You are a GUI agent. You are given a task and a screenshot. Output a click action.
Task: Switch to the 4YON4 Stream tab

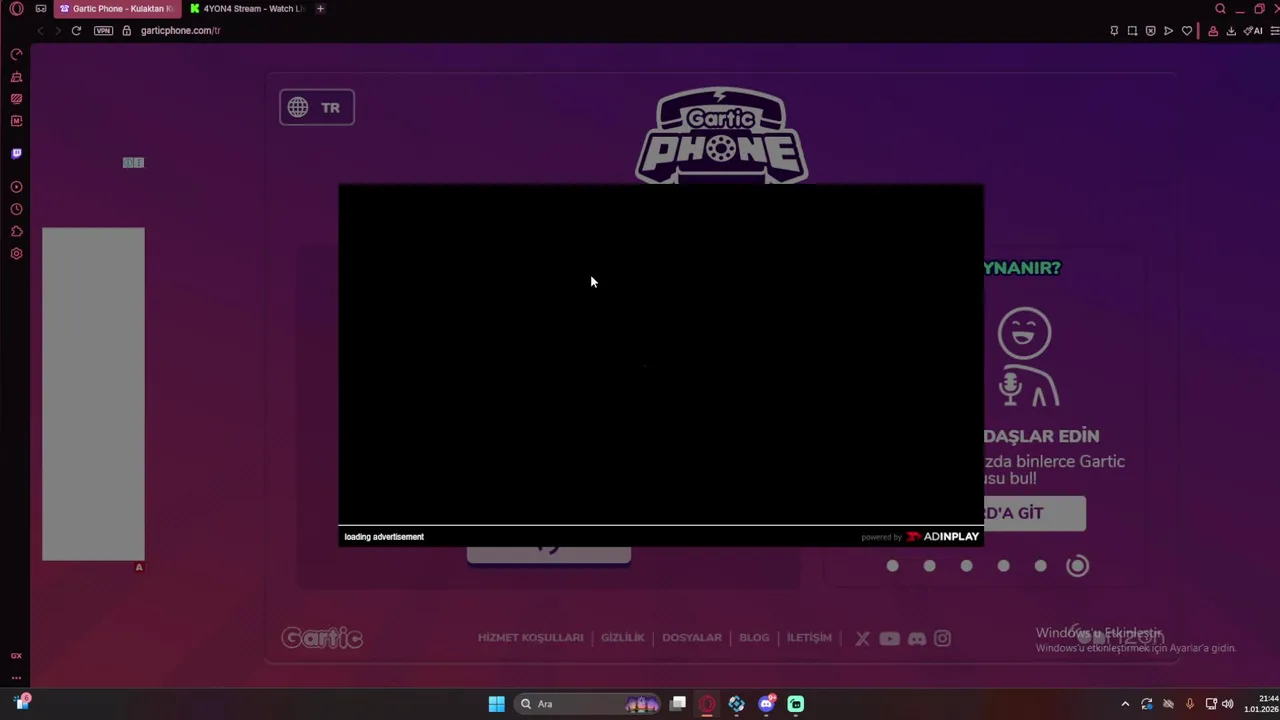click(x=247, y=9)
